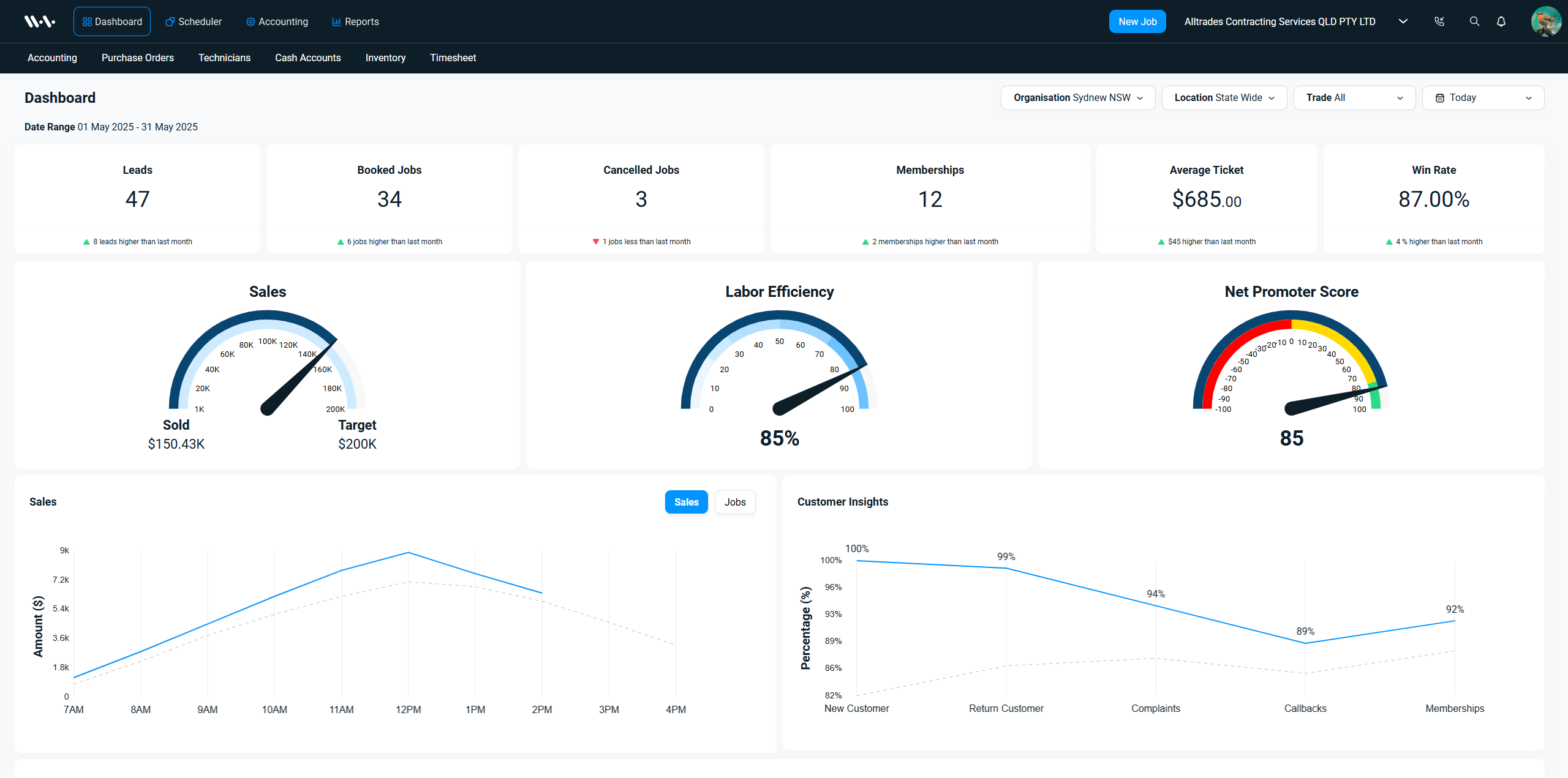This screenshot has height=778, width=1568.
Task: Click the phone/call icon in top bar
Action: (1439, 21)
